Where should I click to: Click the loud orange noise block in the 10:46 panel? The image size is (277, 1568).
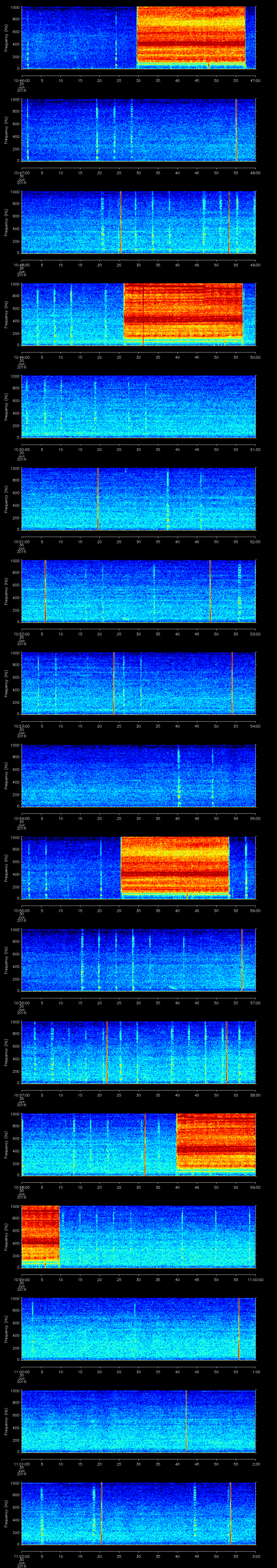(191, 35)
